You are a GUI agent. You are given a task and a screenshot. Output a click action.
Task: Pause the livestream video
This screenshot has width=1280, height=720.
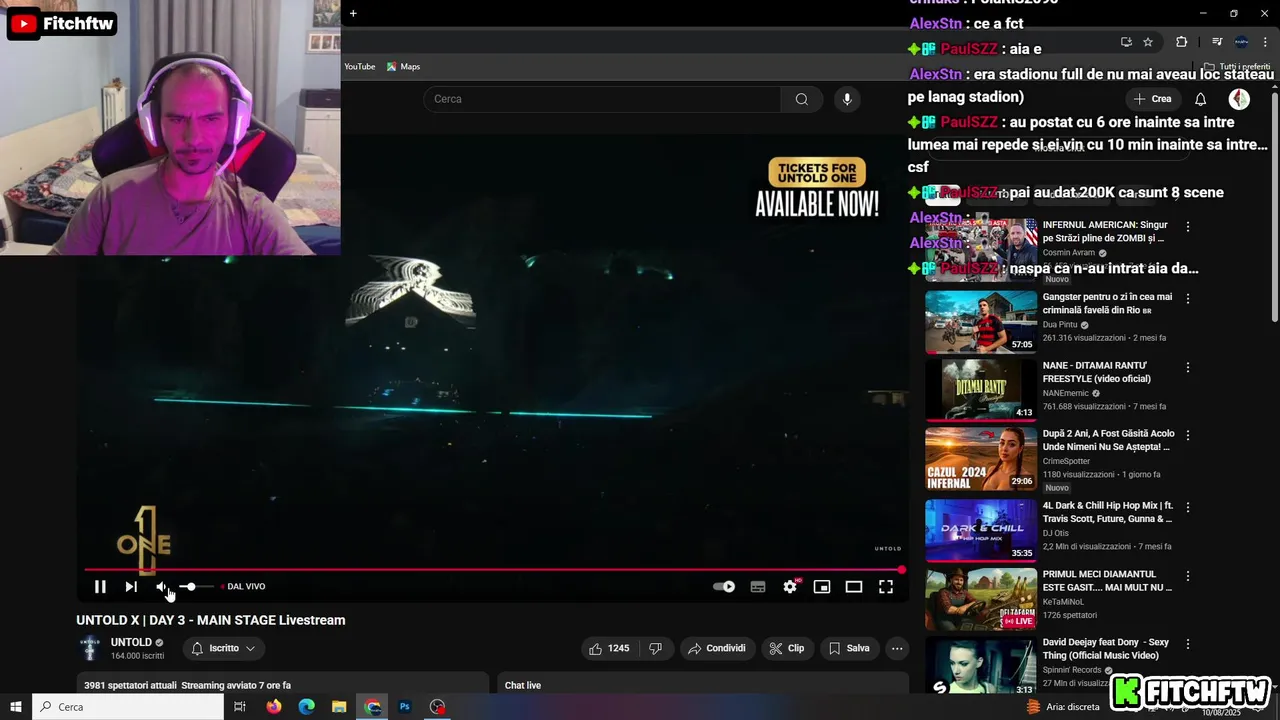[100, 587]
